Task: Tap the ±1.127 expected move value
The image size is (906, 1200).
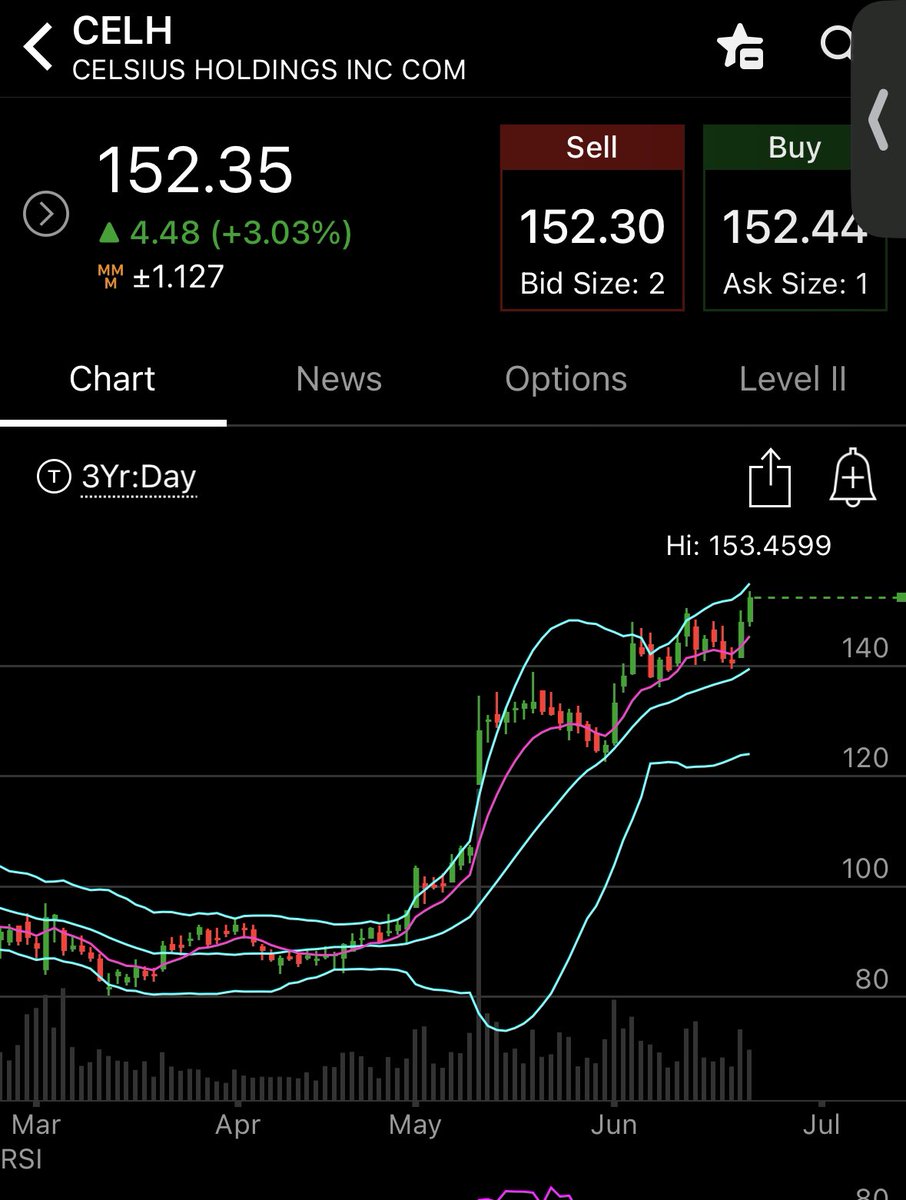Action: pos(178,277)
